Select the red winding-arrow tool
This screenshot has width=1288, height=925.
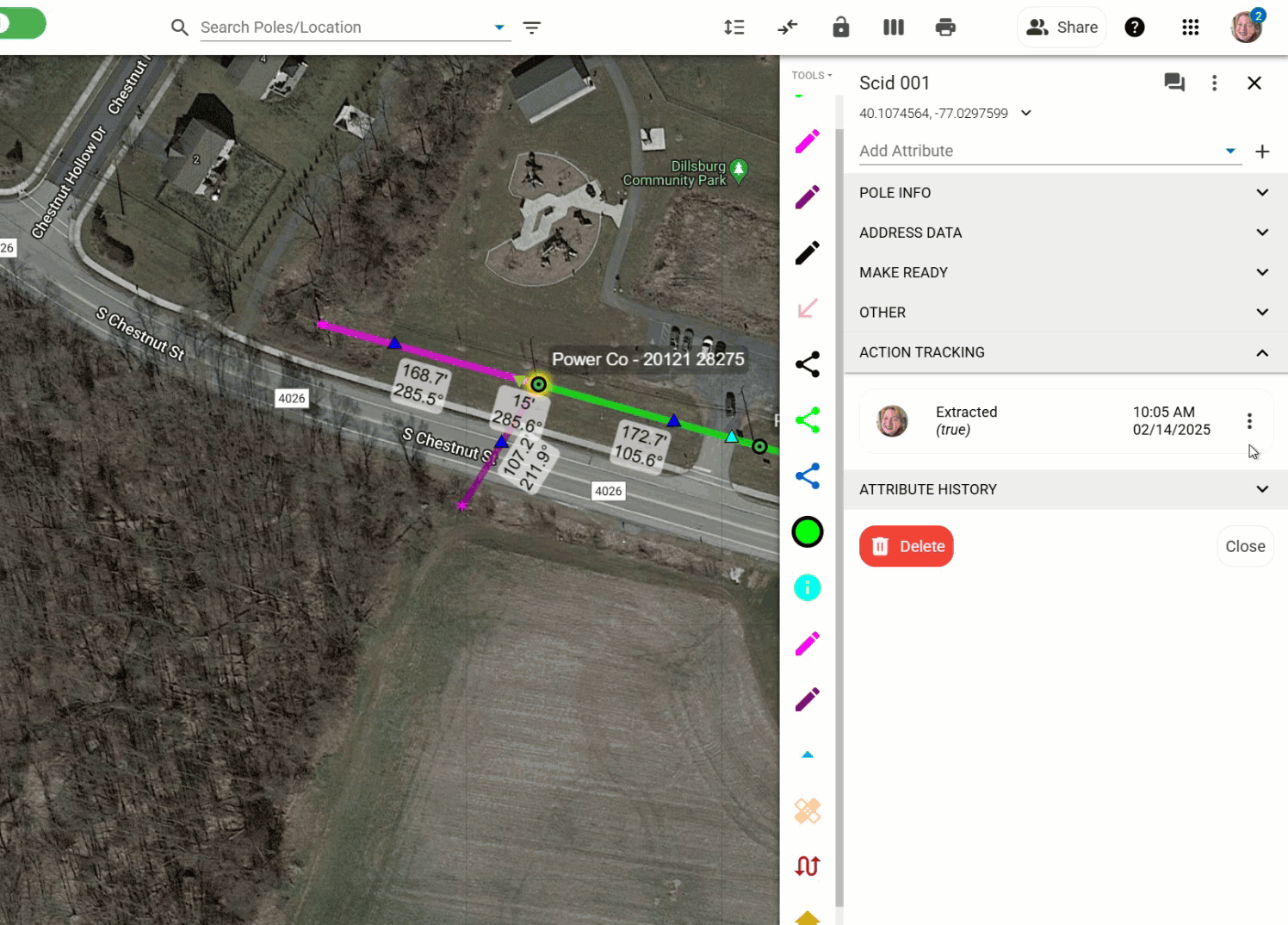[807, 866]
